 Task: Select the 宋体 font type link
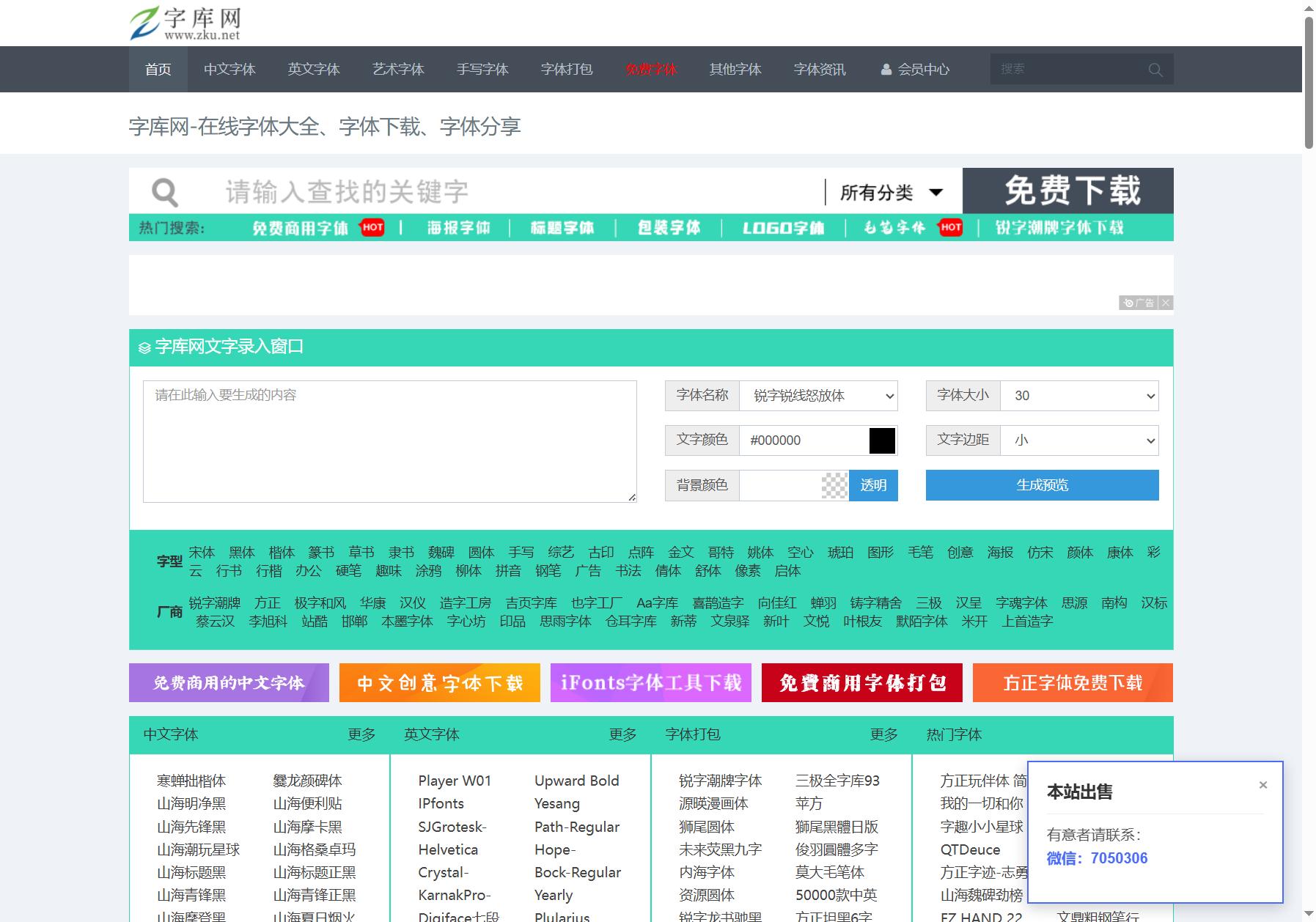pyautogui.click(x=202, y=553)
